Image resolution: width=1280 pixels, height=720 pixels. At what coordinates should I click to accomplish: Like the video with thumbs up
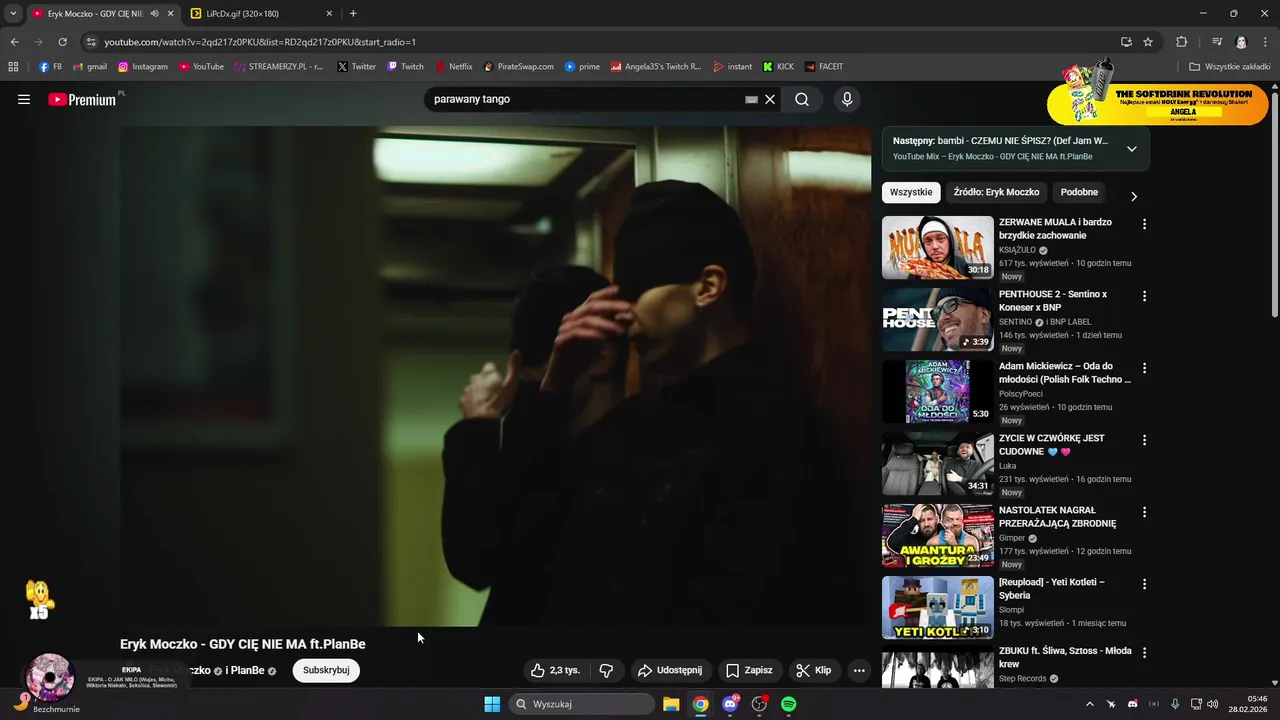pos(555,670)
